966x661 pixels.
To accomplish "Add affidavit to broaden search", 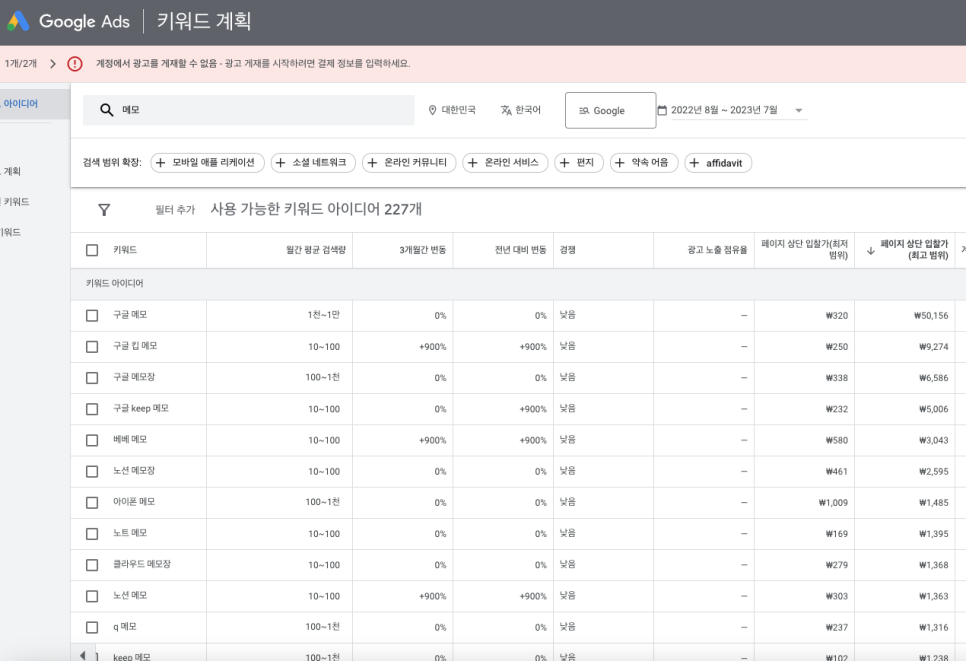I will coord(718,163).
